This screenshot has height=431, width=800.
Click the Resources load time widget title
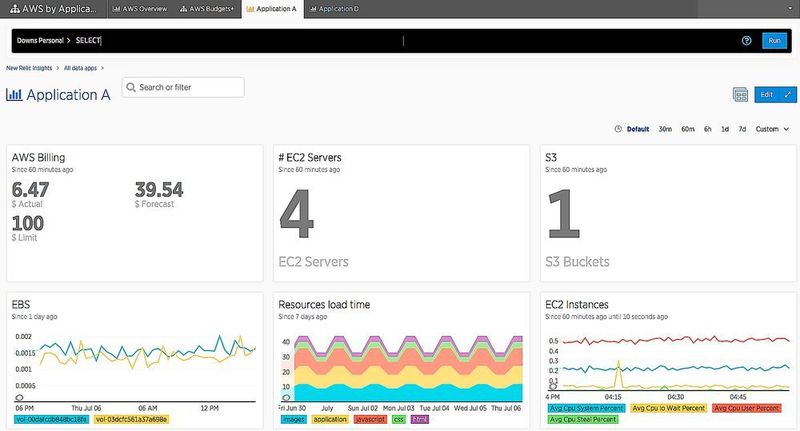tap(324, 305)
